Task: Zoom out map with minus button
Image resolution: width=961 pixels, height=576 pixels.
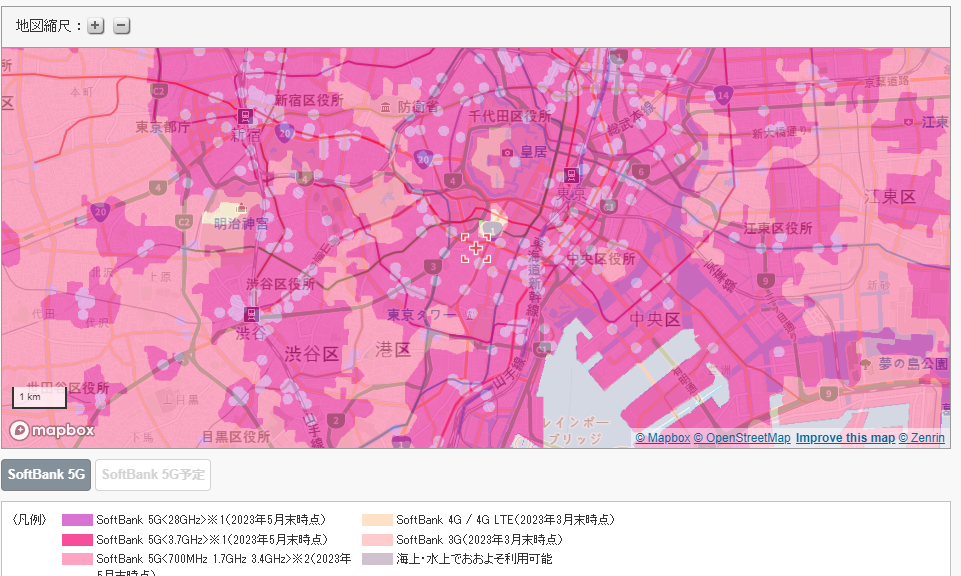Action: click(x=121, y=26)
